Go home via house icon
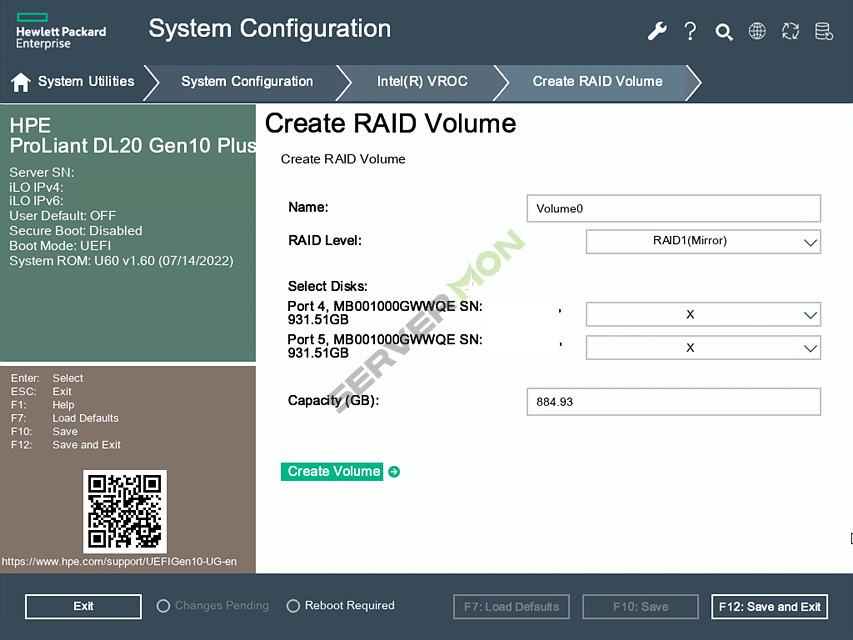 pyautogui.click(x=21, y=82)
